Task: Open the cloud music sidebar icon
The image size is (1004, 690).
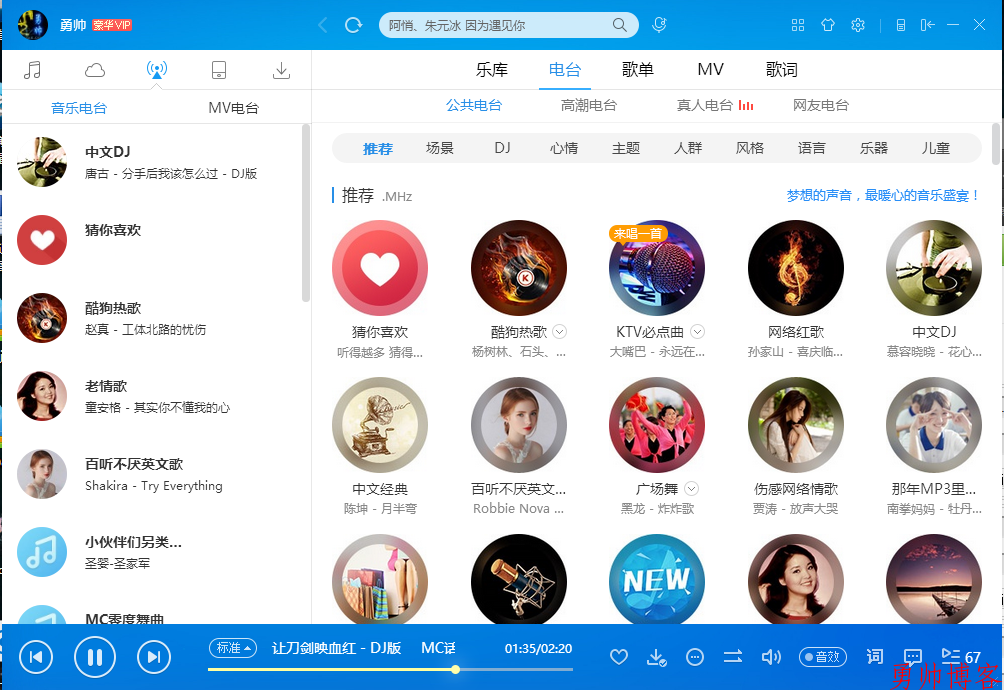Action: coord(95,70)
